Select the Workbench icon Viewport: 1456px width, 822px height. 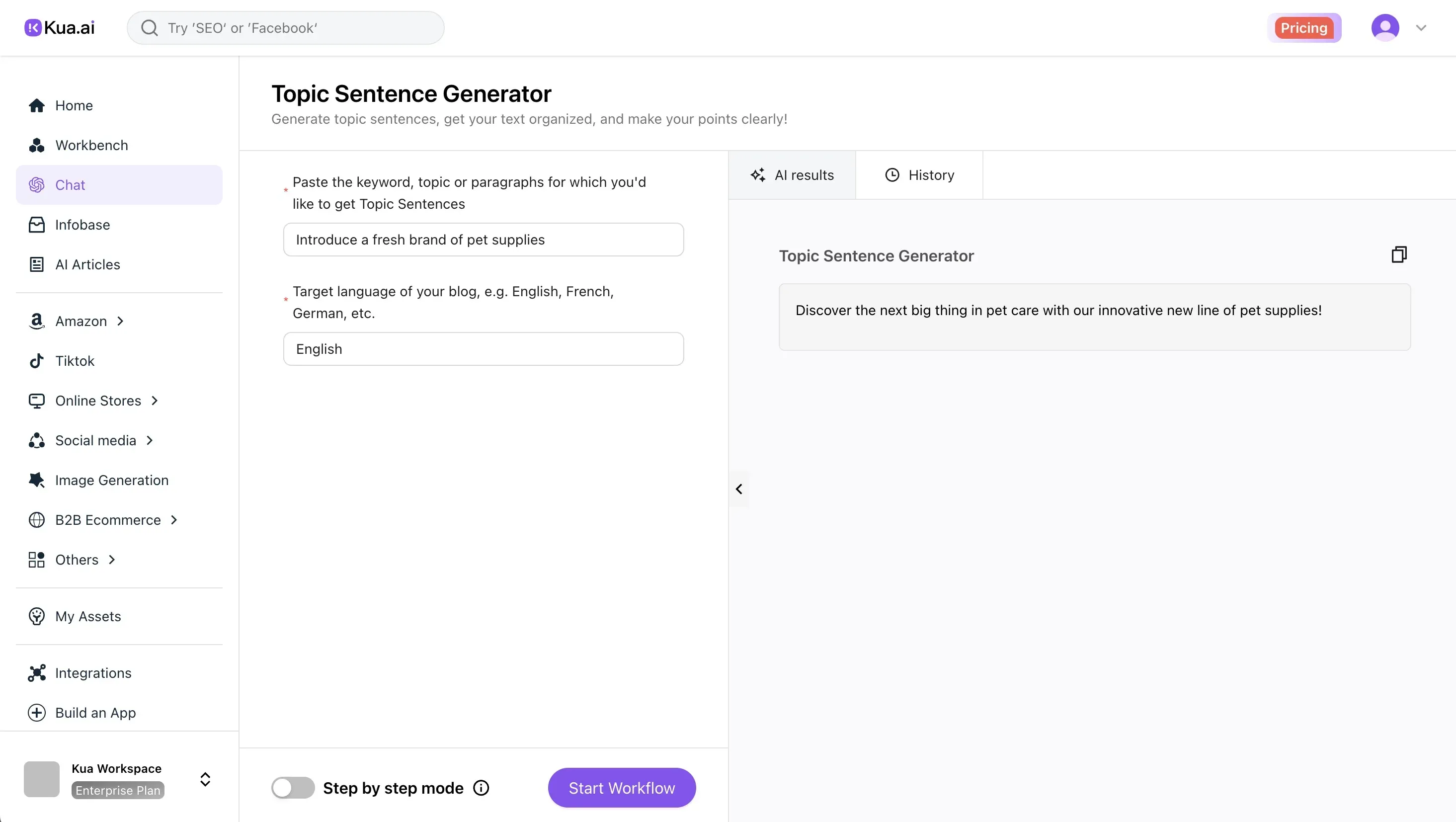point(36,145)
